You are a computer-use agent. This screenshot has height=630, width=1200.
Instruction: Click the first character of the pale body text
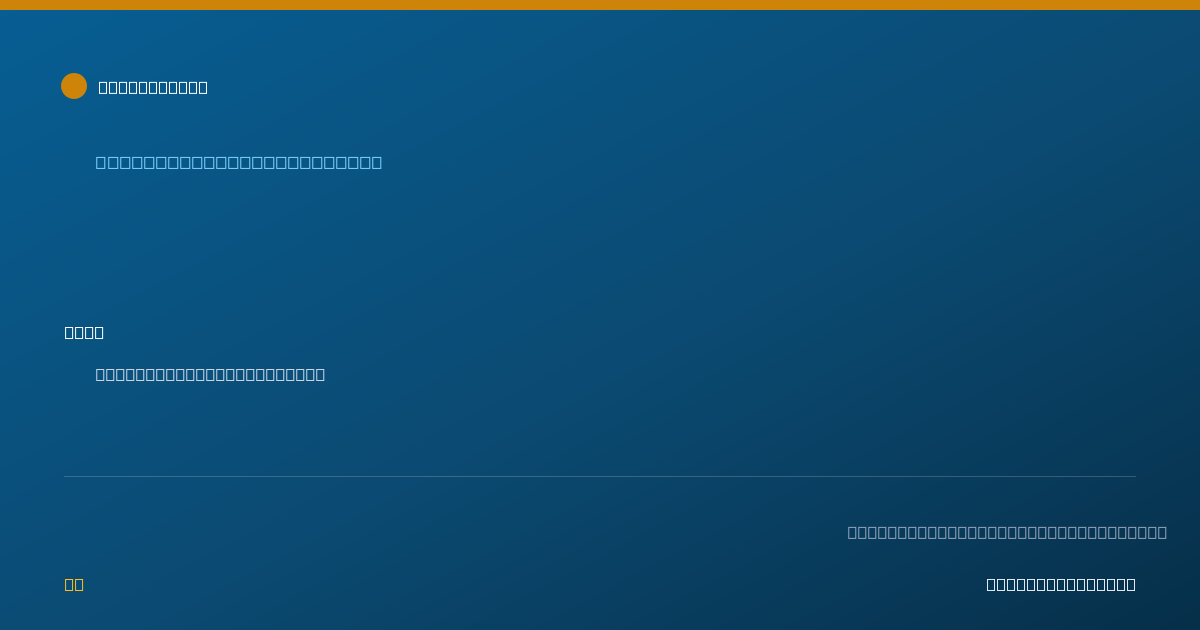[100, 374]
